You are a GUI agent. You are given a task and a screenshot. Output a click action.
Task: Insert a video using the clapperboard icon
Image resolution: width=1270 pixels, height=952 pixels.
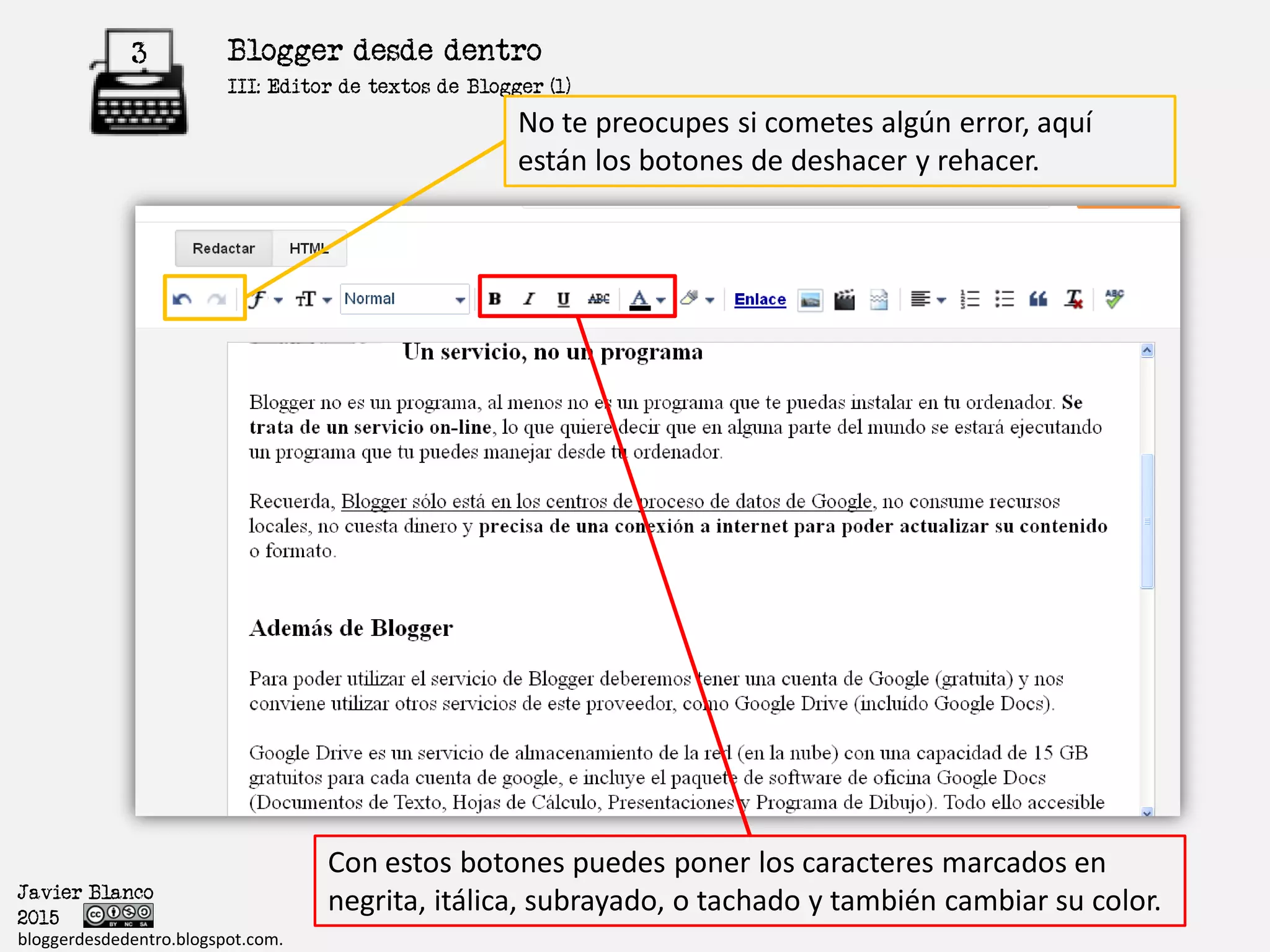[x=844, y=299]
